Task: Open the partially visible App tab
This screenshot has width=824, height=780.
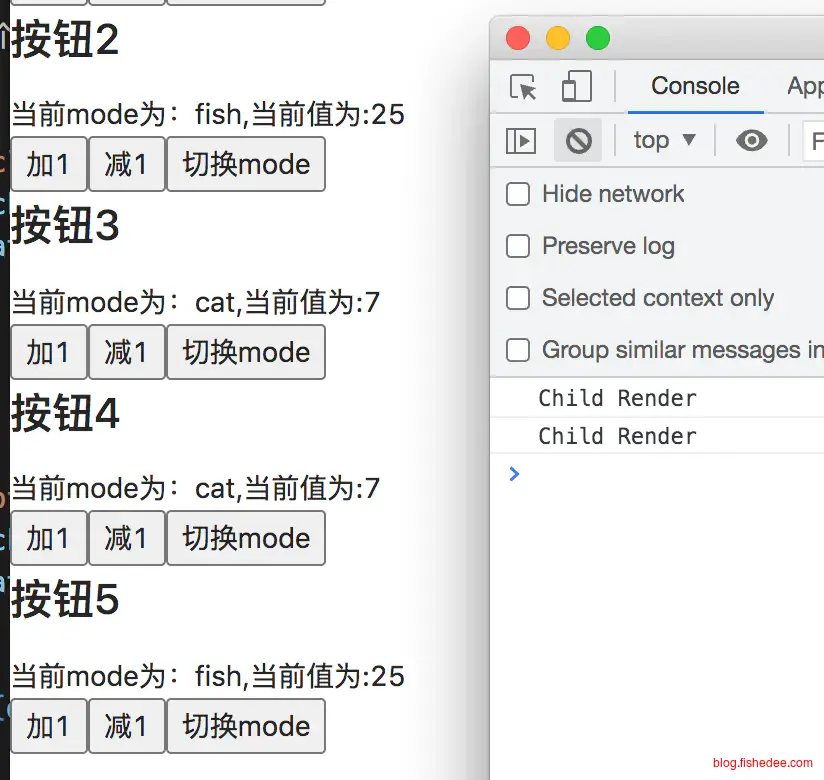Action: pos(805,86)
